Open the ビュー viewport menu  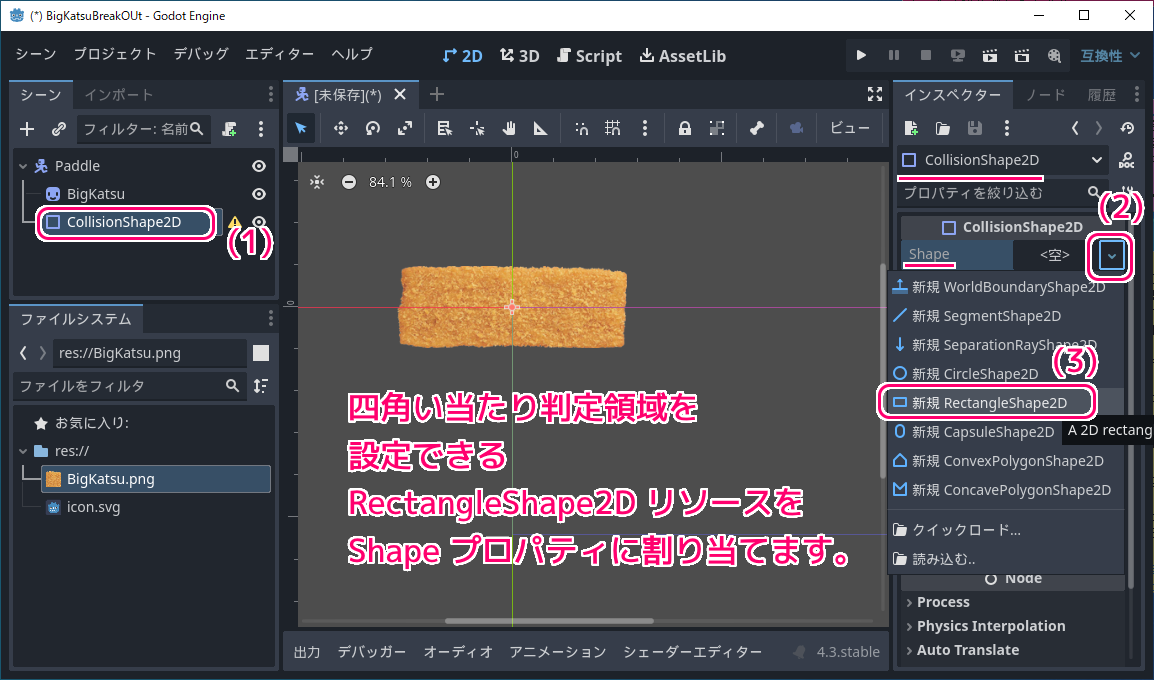click(850, 128)
